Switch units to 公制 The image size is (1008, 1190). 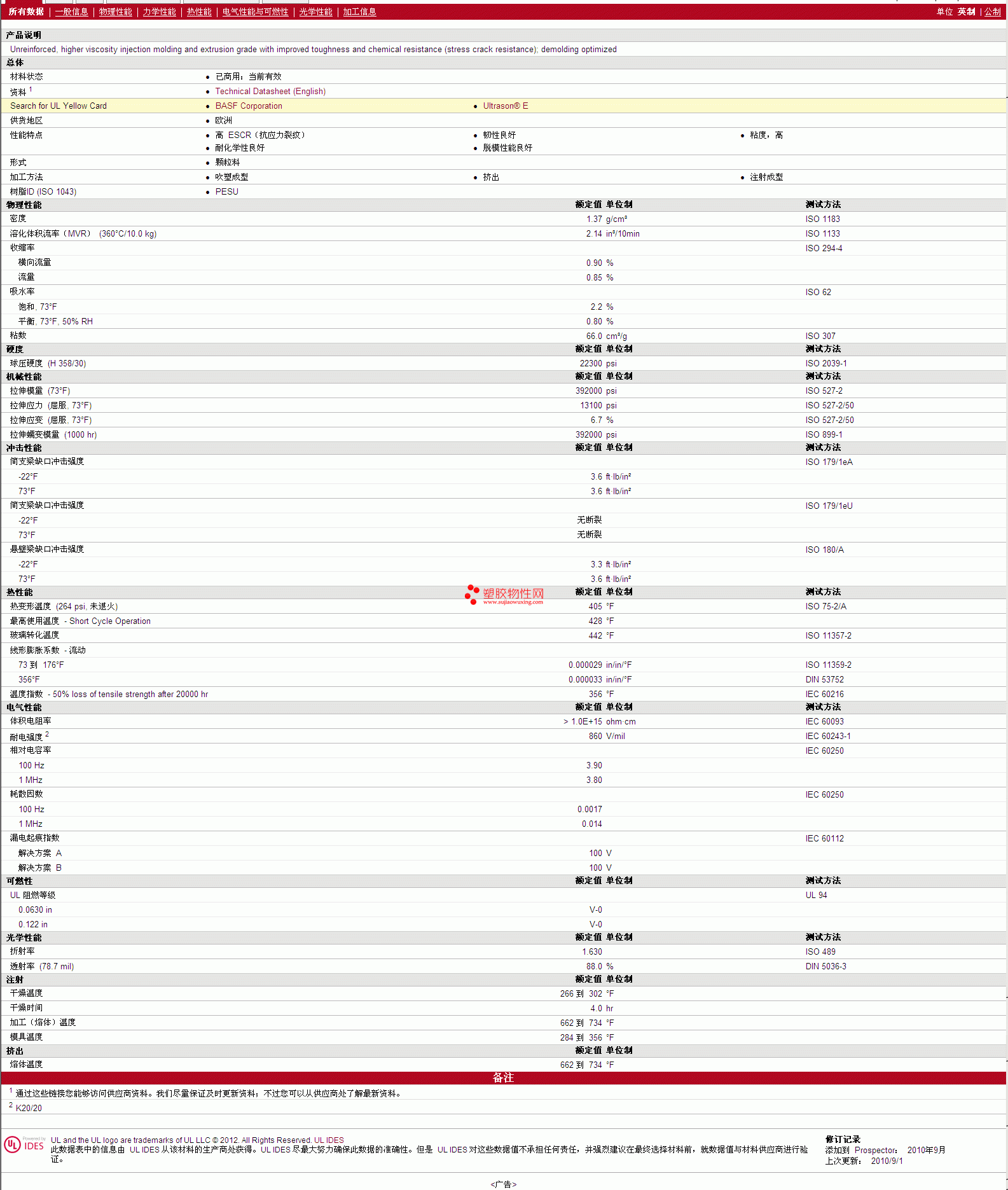(992, 11)
